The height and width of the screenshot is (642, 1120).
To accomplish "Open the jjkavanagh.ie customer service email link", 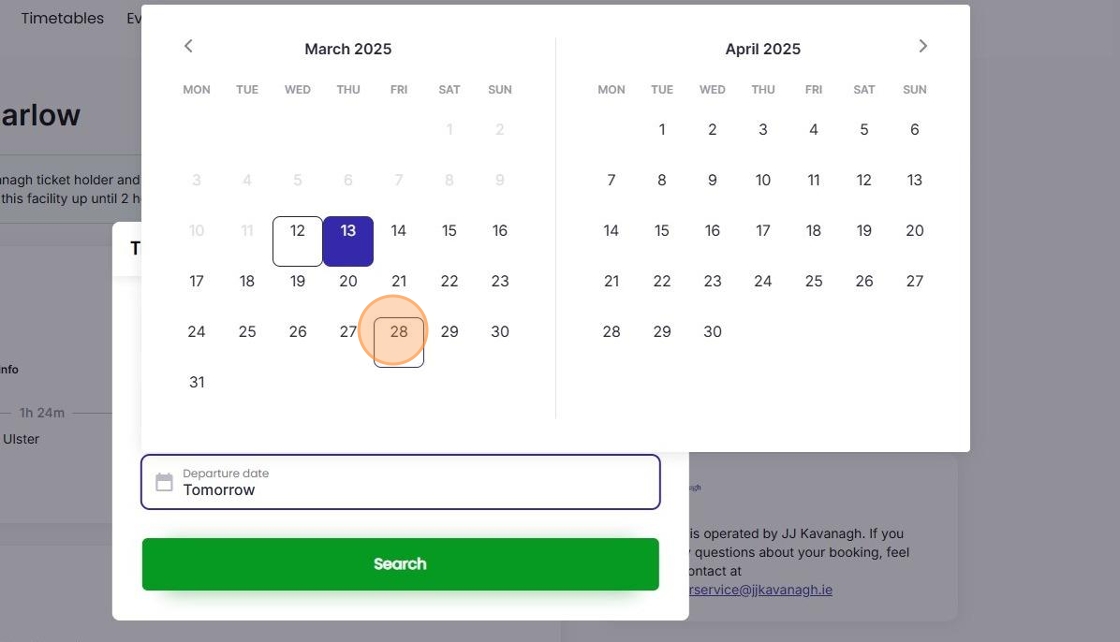I will pos(760,590).
